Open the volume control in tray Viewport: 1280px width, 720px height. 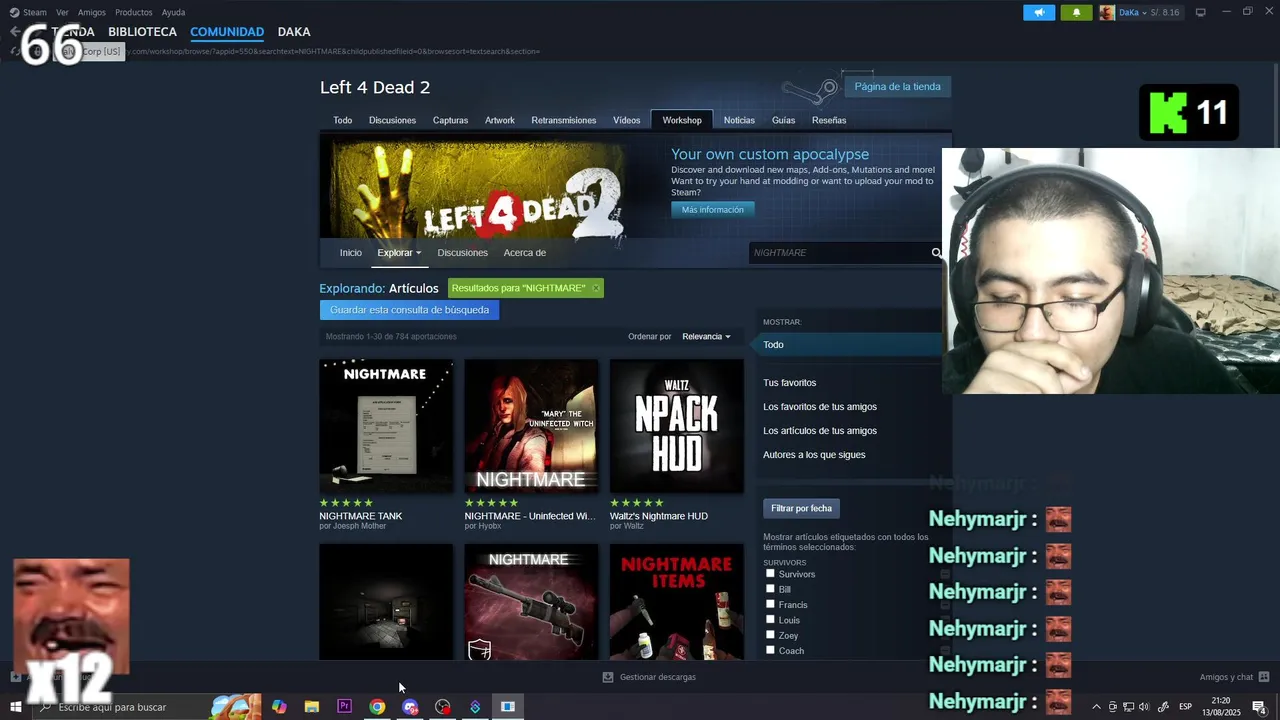(1144, 707)
